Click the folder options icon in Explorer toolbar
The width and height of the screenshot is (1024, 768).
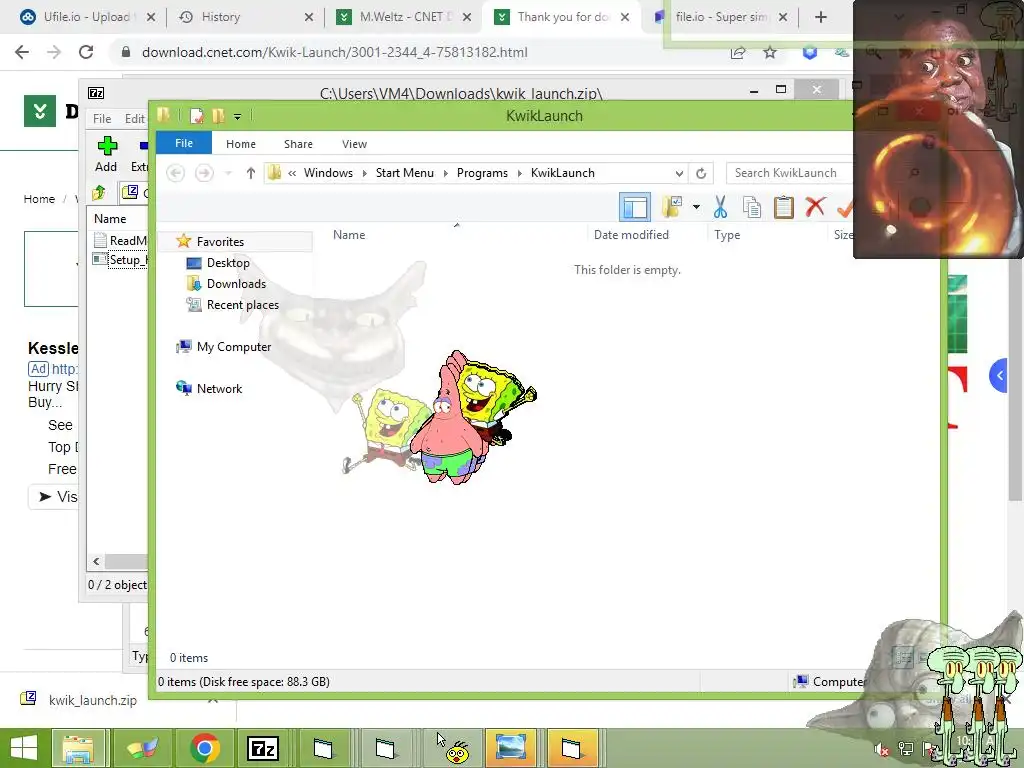672,207
